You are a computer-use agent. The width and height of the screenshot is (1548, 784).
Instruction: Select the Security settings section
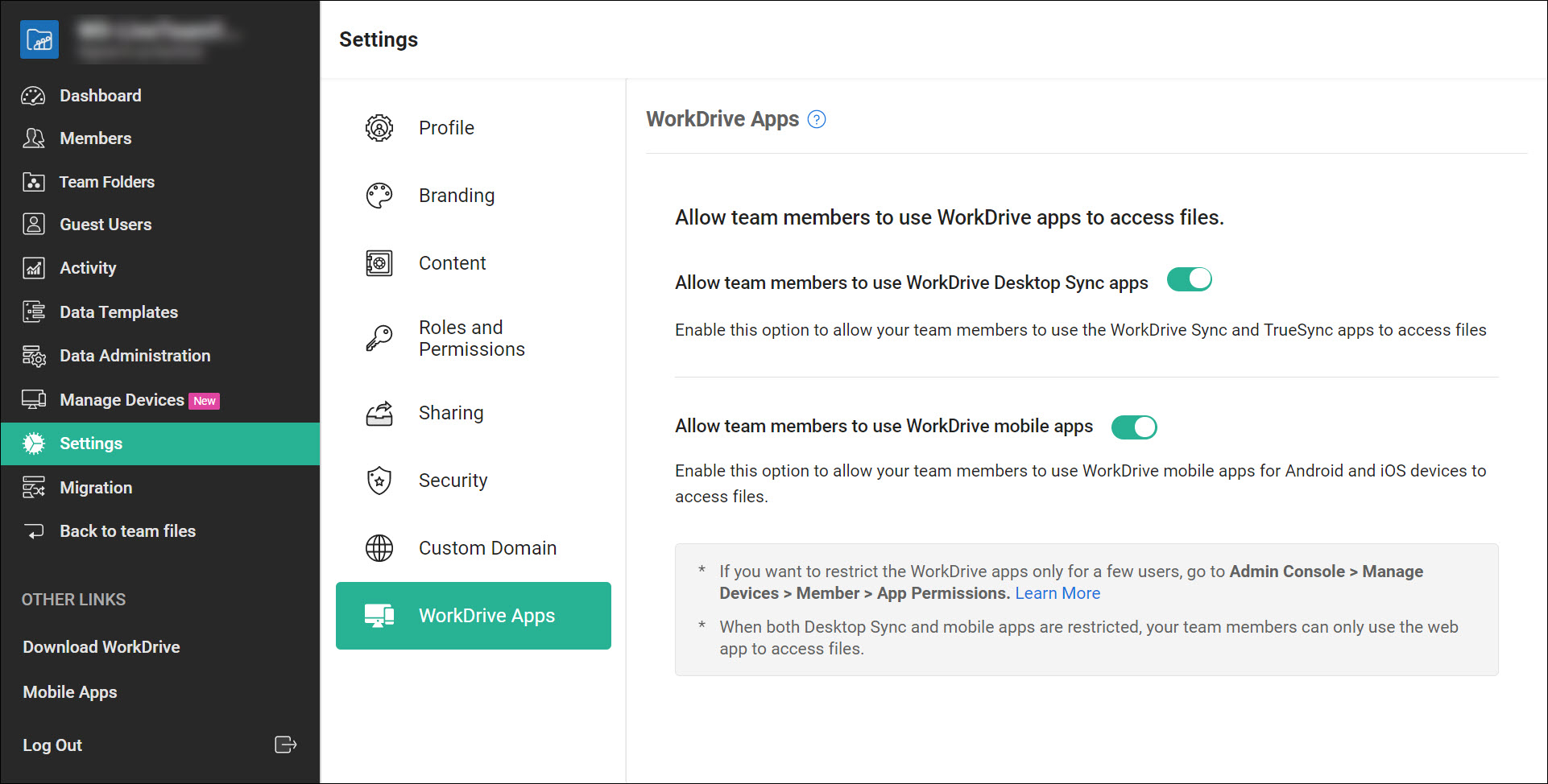click(453, 480)
